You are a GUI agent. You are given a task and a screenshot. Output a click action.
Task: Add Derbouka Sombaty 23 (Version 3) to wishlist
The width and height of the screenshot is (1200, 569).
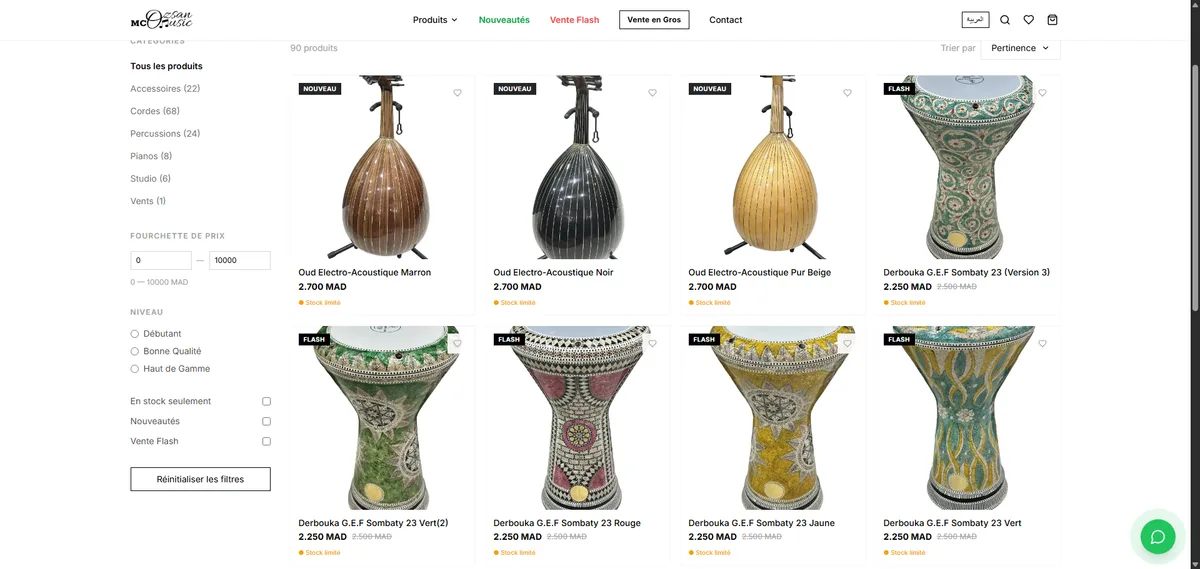(1042, 92)
